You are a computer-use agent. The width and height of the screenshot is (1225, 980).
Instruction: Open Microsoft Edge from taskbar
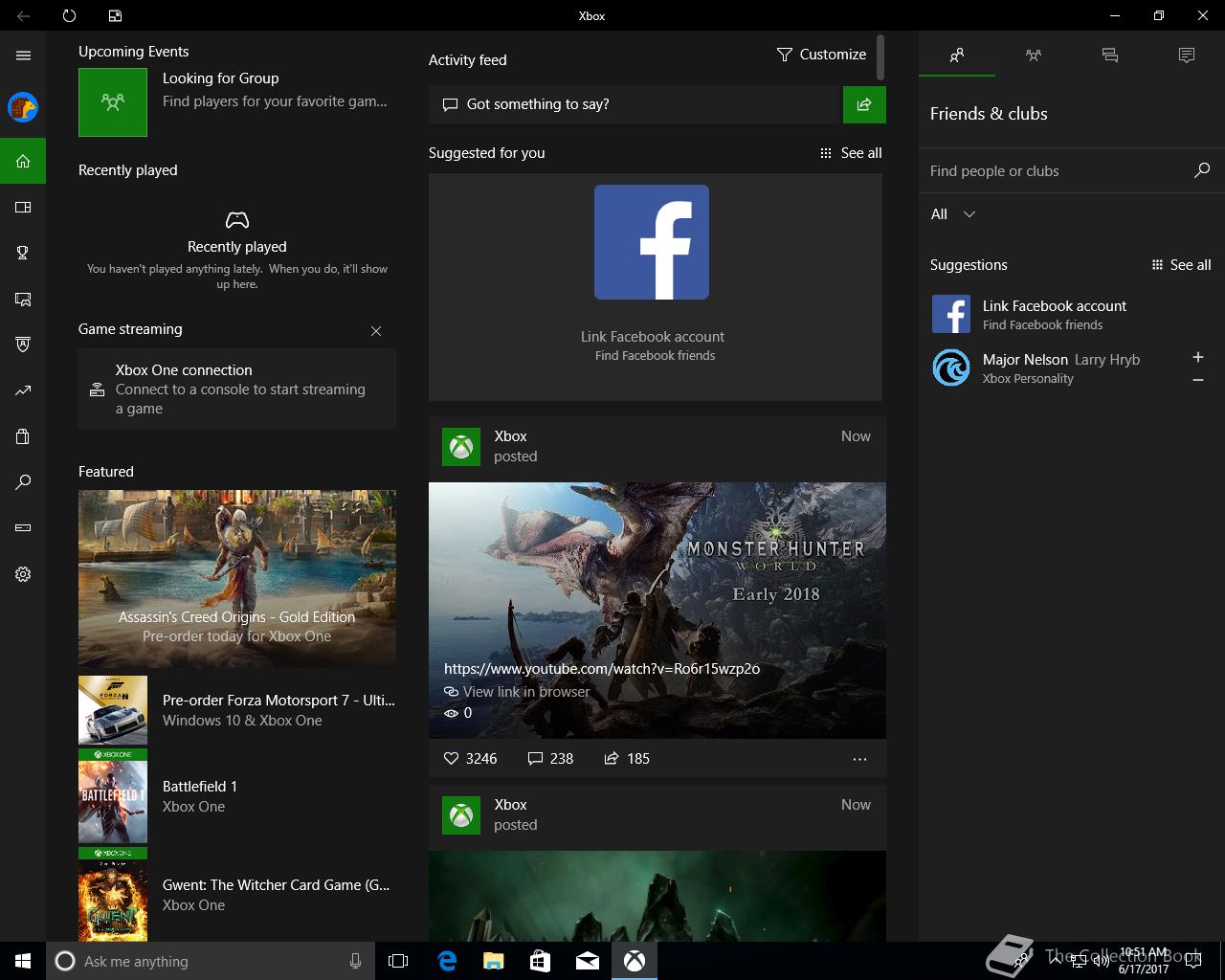447,961
